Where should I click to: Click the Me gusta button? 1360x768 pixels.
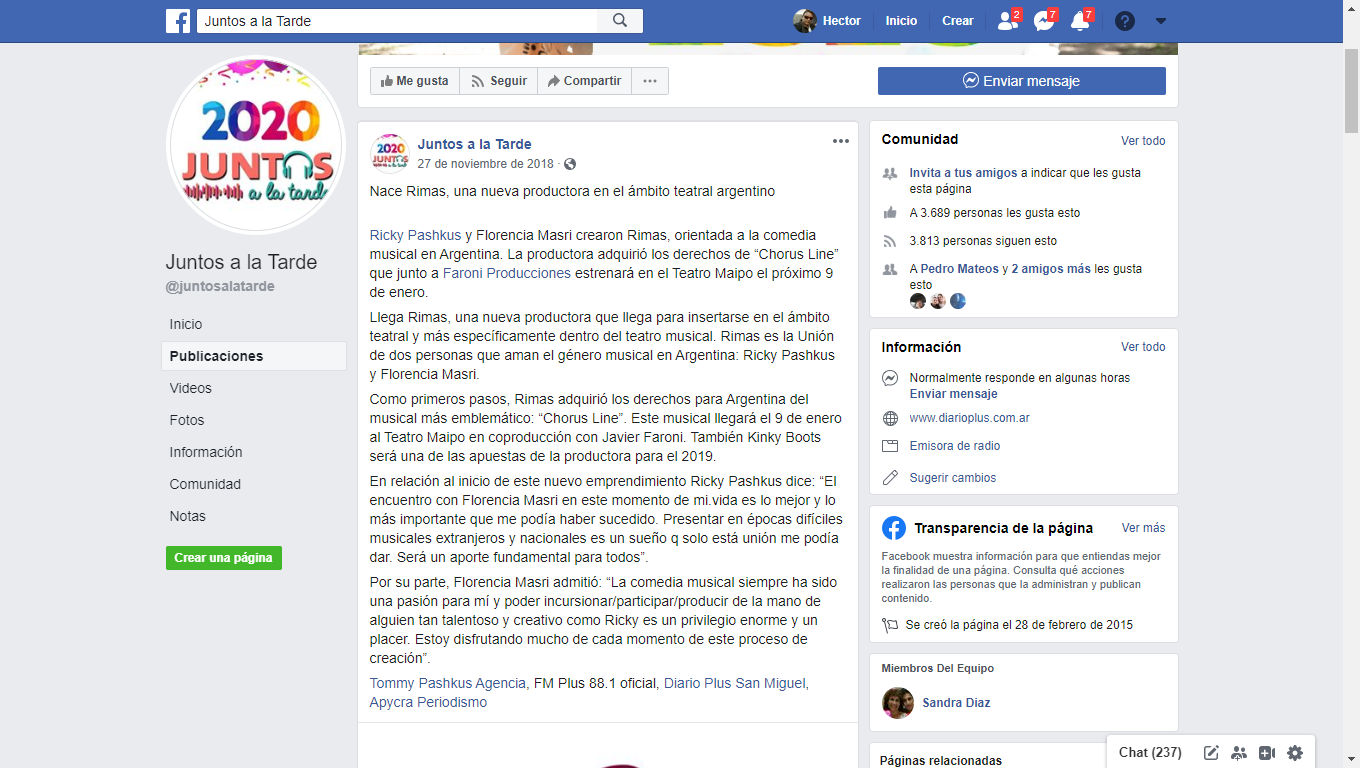click(x=415, y=81)
